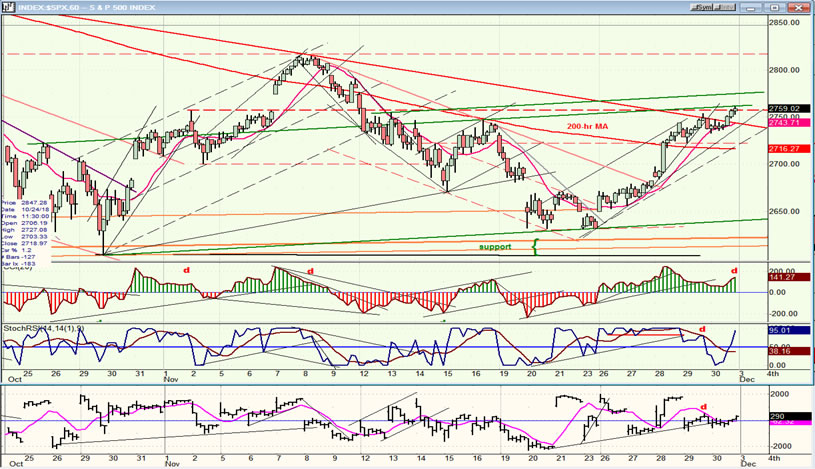
Task: Select the magenta 2743.71 moving average tag
Action: pyautogui.click(x=788, y=122)
